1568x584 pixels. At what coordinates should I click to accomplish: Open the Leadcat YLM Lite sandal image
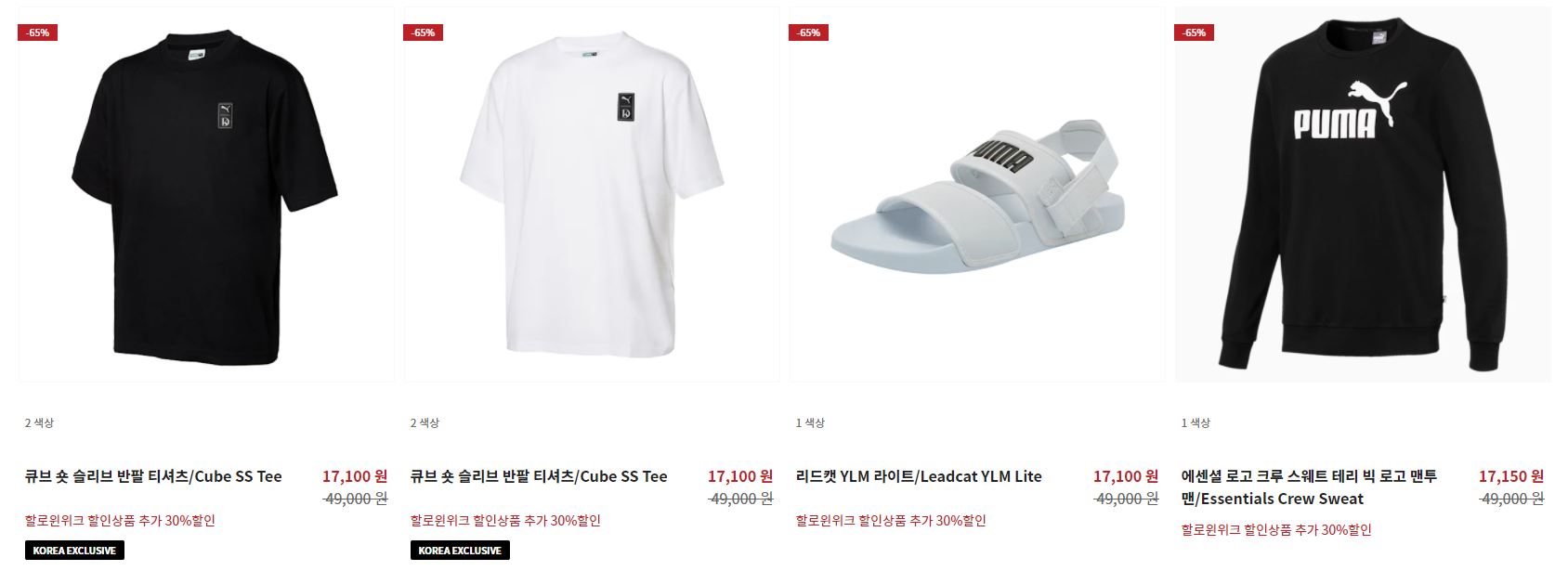click(977, 195)
